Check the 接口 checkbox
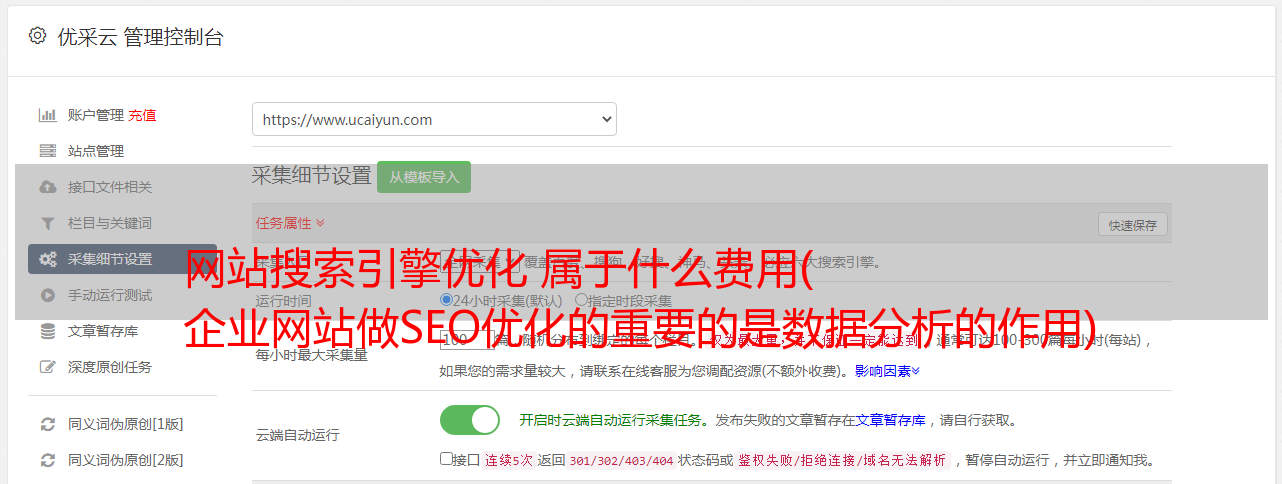This screenshot has height=484, width=1282. [x=446, y=459]
